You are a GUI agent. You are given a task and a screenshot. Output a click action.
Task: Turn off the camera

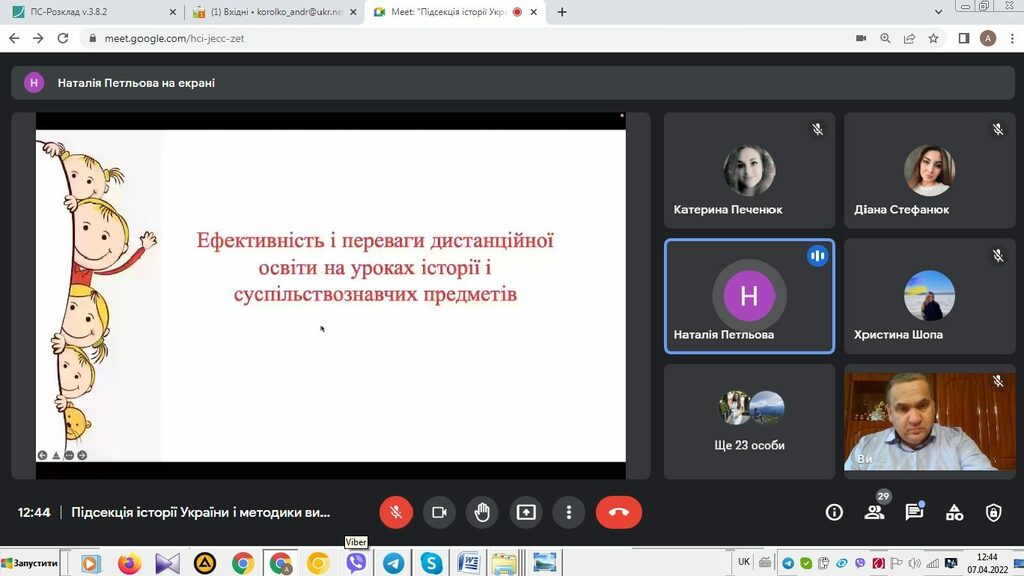[439, 512]
